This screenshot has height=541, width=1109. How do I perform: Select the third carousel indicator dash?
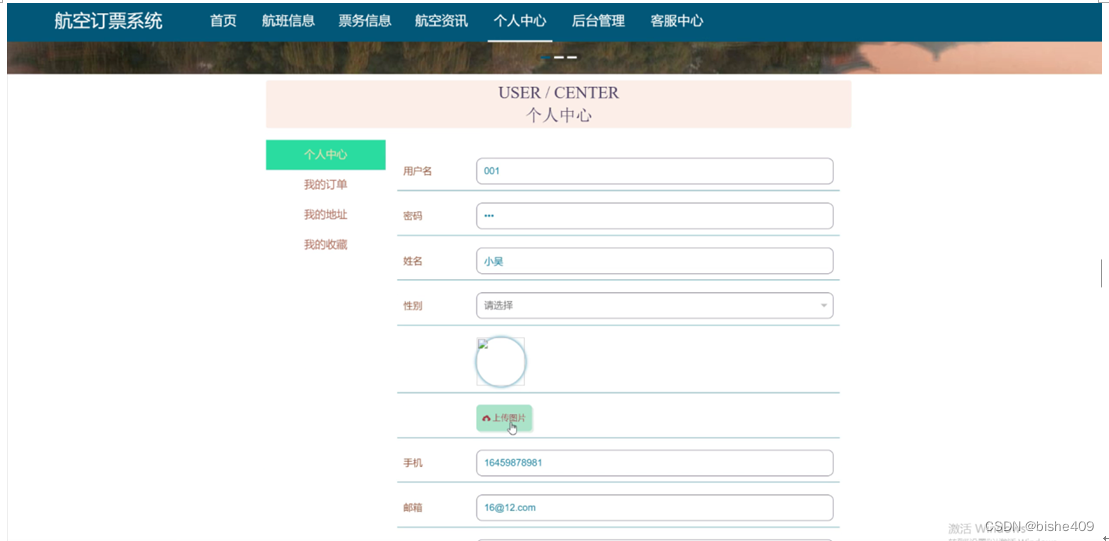(x=571, y=57)
